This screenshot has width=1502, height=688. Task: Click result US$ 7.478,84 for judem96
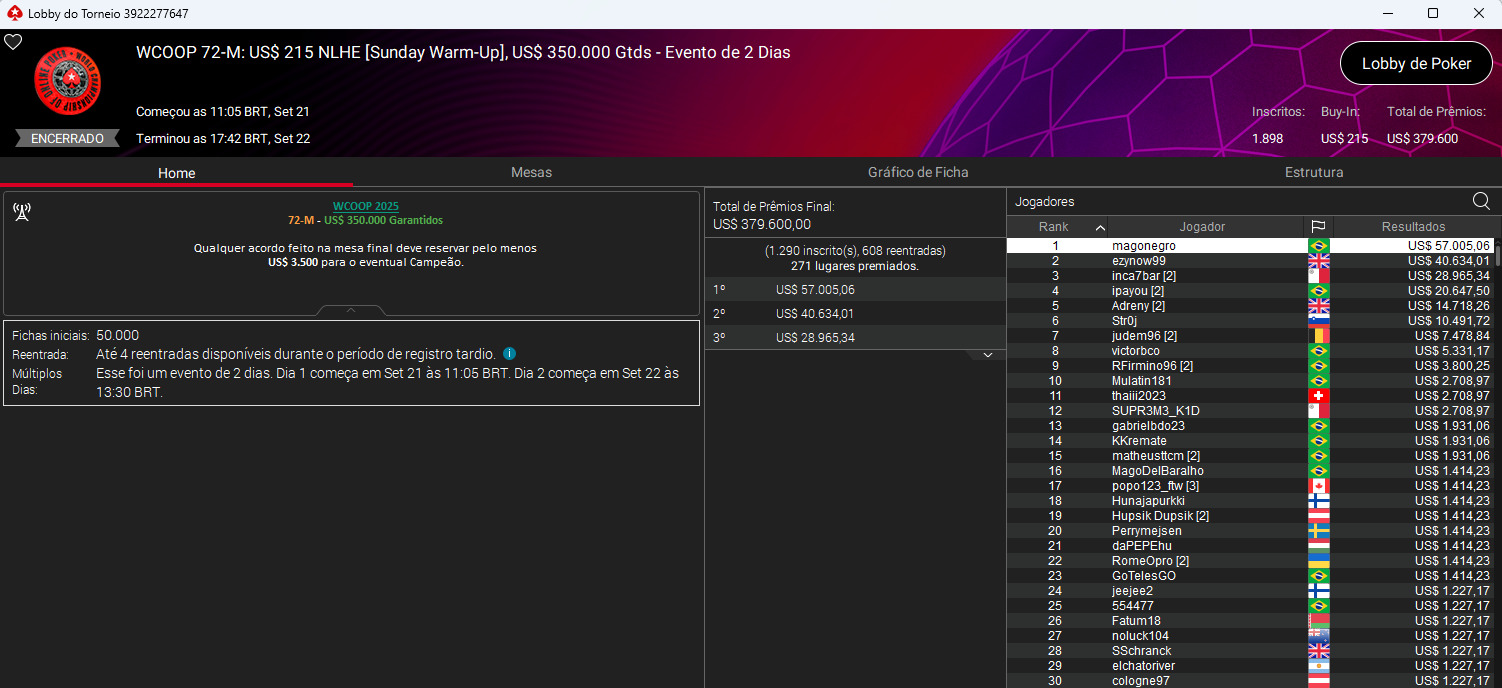point(1452,336)
